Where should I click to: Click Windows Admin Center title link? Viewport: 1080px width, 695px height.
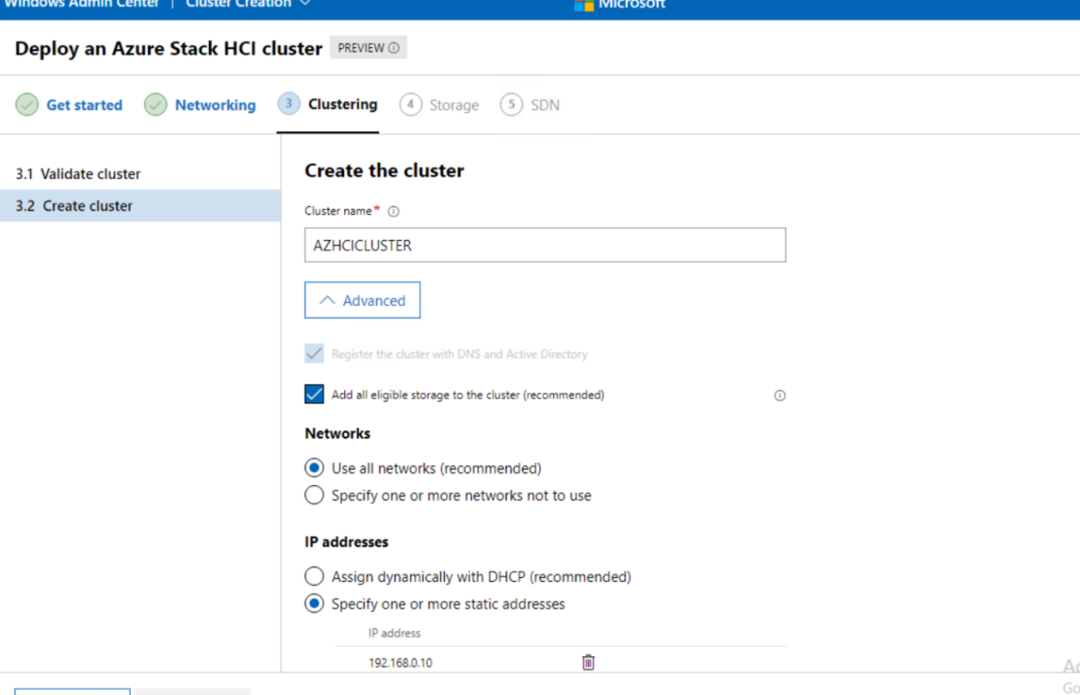click(x=81, y=4)
